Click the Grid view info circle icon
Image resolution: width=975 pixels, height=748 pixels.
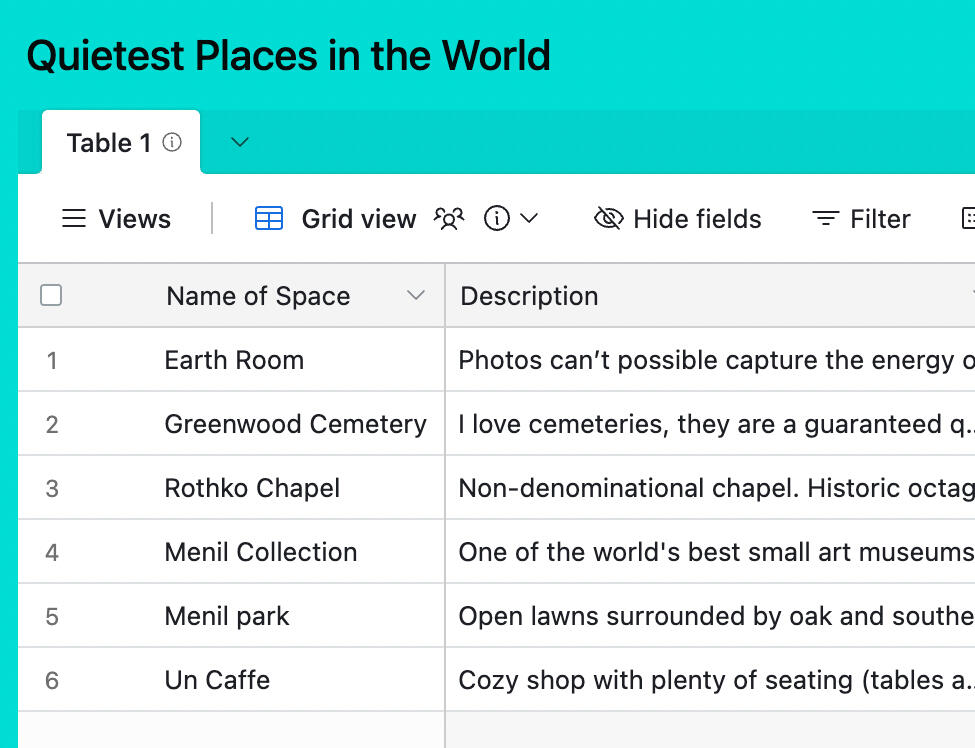[496, 219]
